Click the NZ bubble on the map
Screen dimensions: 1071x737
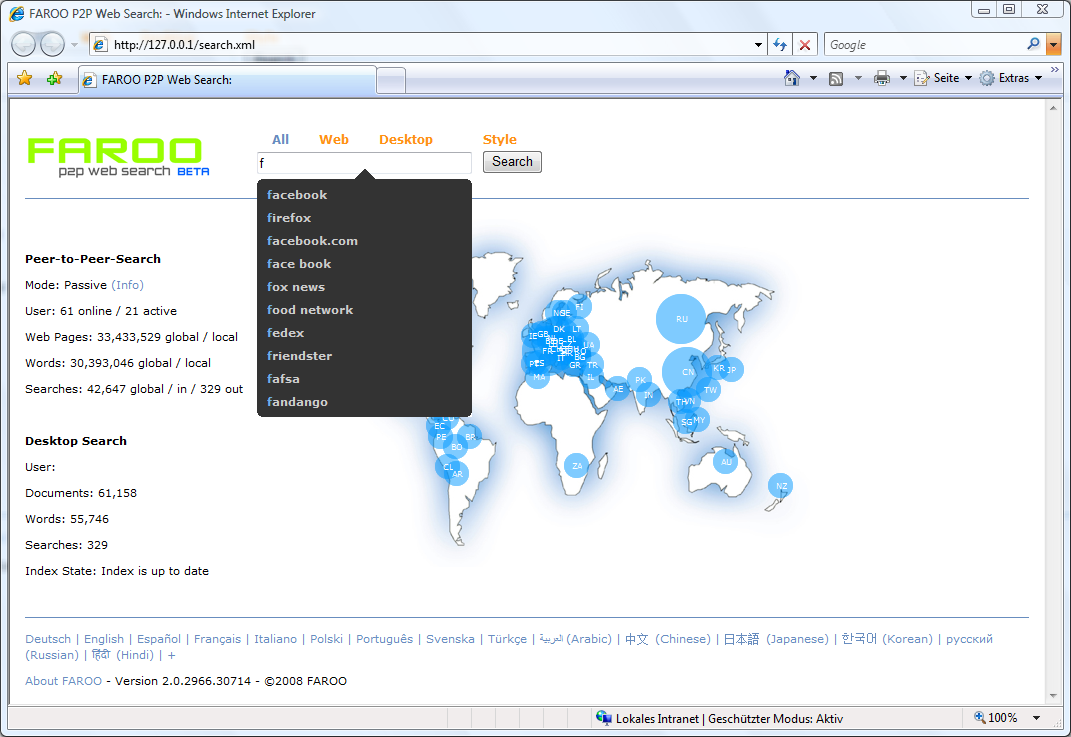[781, 486]
